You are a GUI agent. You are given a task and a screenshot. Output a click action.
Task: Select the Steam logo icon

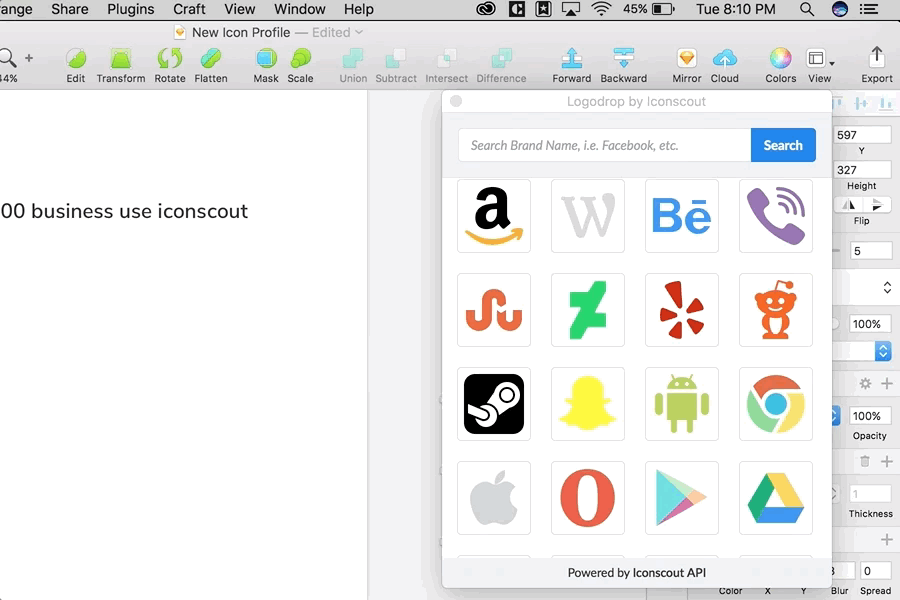pos(494,404)
